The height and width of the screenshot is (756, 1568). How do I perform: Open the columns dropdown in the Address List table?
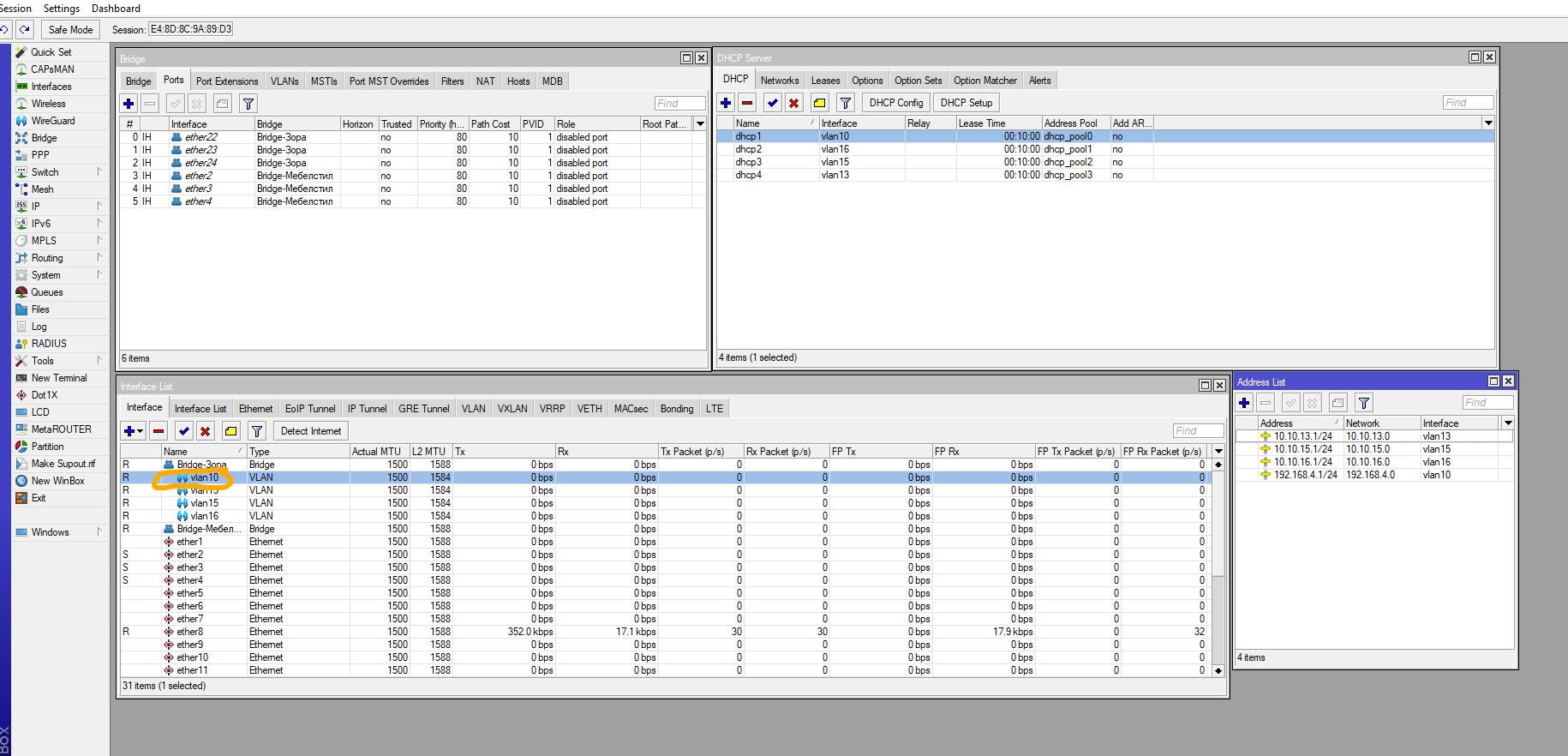1508,423
